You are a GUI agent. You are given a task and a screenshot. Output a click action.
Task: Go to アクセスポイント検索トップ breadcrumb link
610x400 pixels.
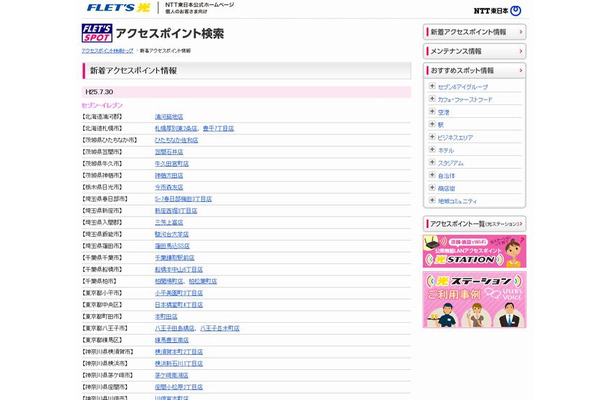click(x=107, y=51)
